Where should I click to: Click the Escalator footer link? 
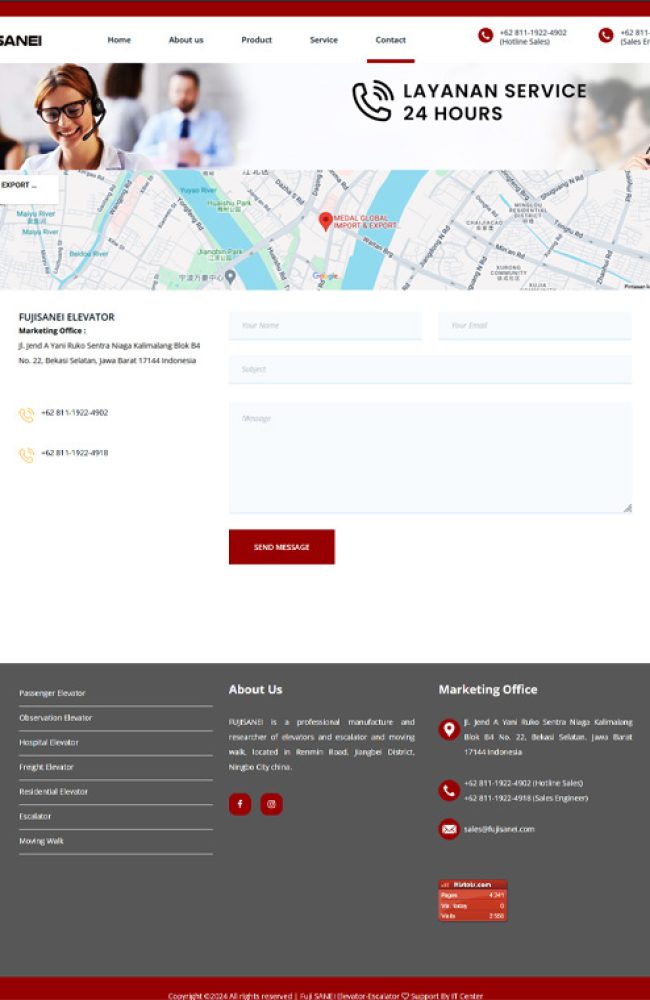[x=35, y=816]
